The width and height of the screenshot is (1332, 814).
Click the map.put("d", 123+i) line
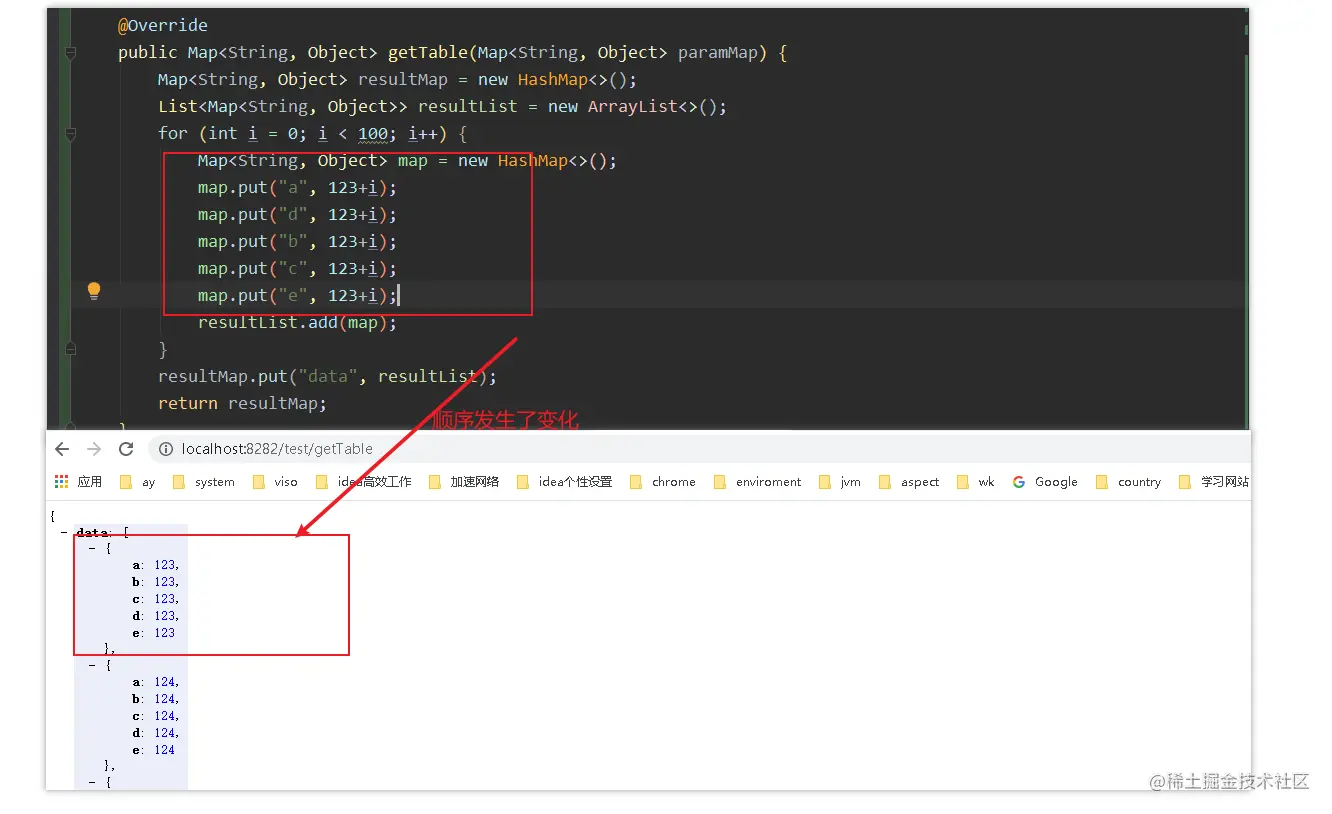[297, 214]
